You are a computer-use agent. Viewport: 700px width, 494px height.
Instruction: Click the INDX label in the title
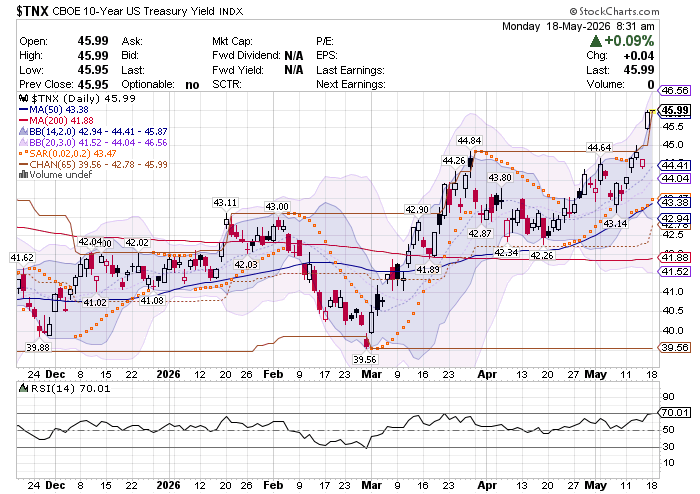coord(231,12)
